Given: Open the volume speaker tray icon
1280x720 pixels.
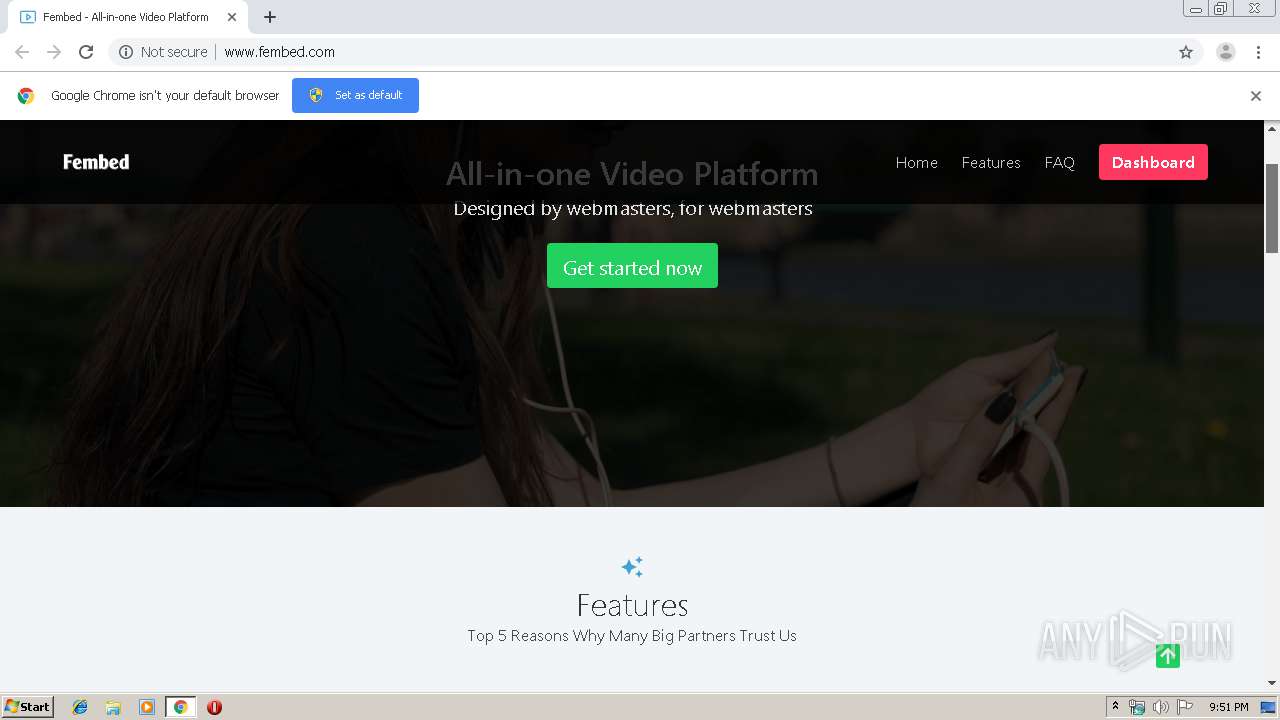Looking at the screenshot, I should click(1160, 707).
